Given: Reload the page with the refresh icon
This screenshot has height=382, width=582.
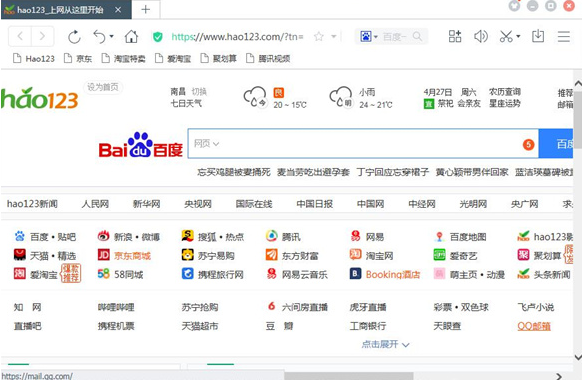Looking at the screenshot, I should click(74, 36).
